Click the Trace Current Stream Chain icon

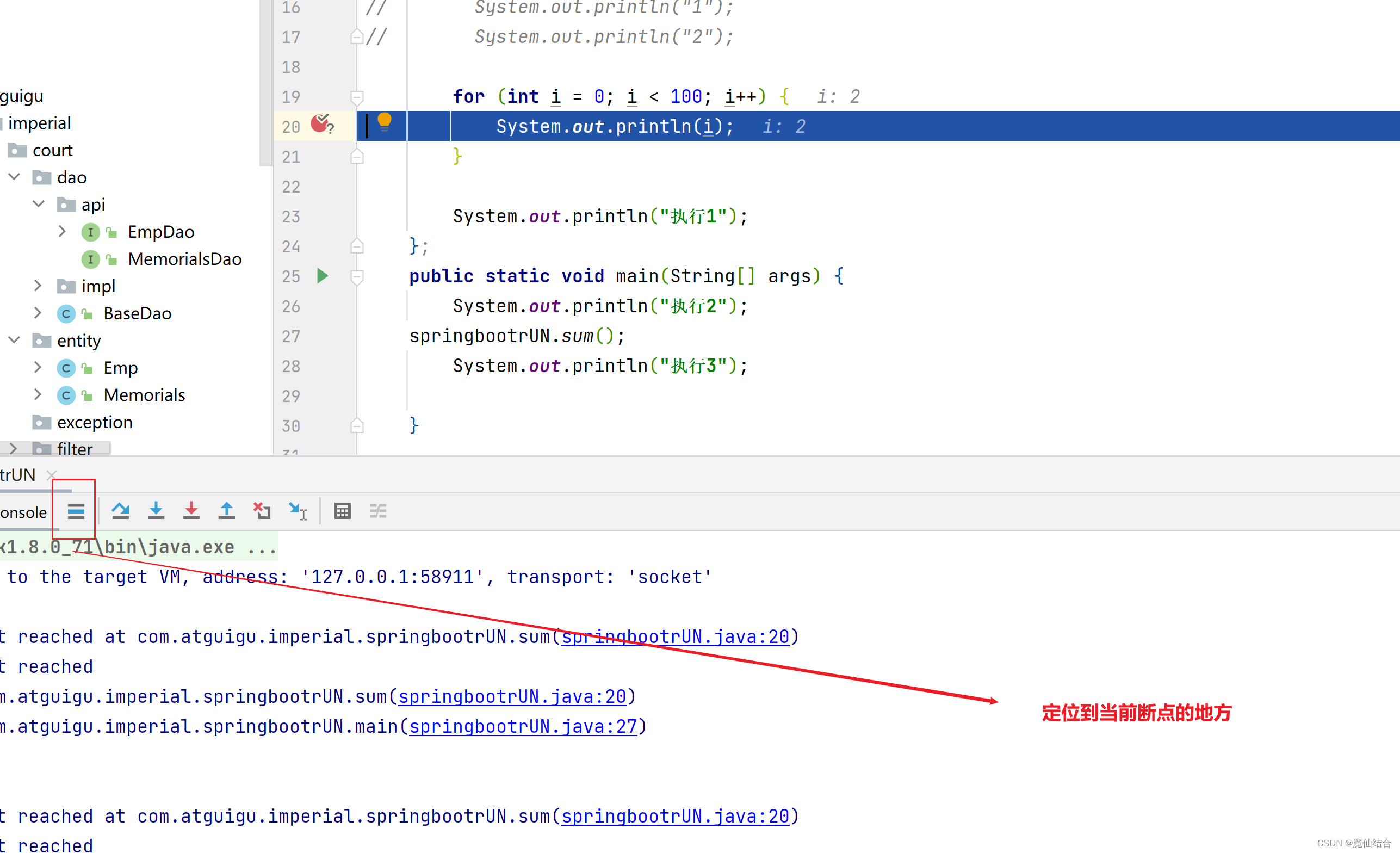[x=378, y=511]
